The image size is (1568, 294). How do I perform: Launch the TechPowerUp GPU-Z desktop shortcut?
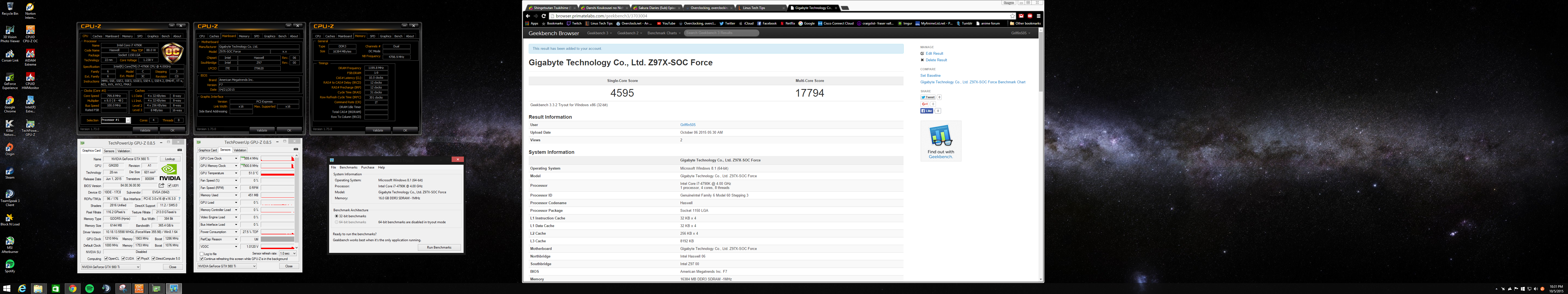point(30,128)
